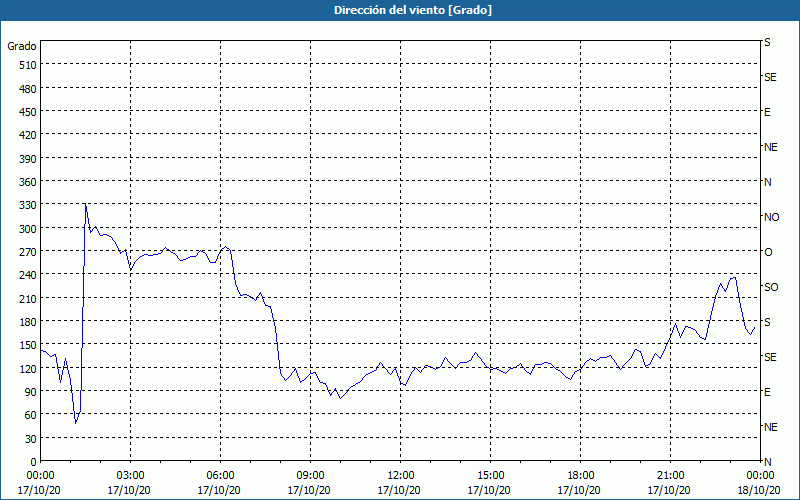Select the "480" value on the degree axis
This screenshot has width=800, height=500.
pyautogui.click(x=28, y=89)
